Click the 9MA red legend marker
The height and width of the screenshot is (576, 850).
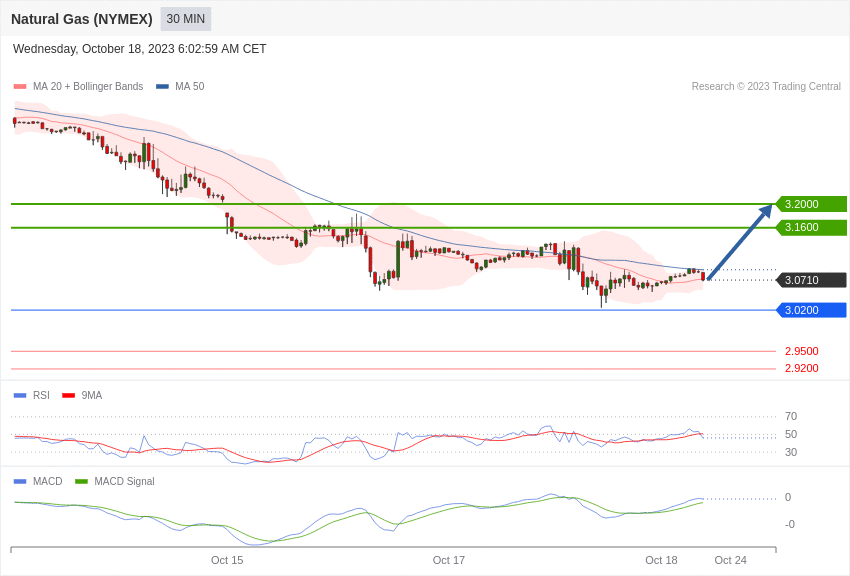(x=68, y=396)
